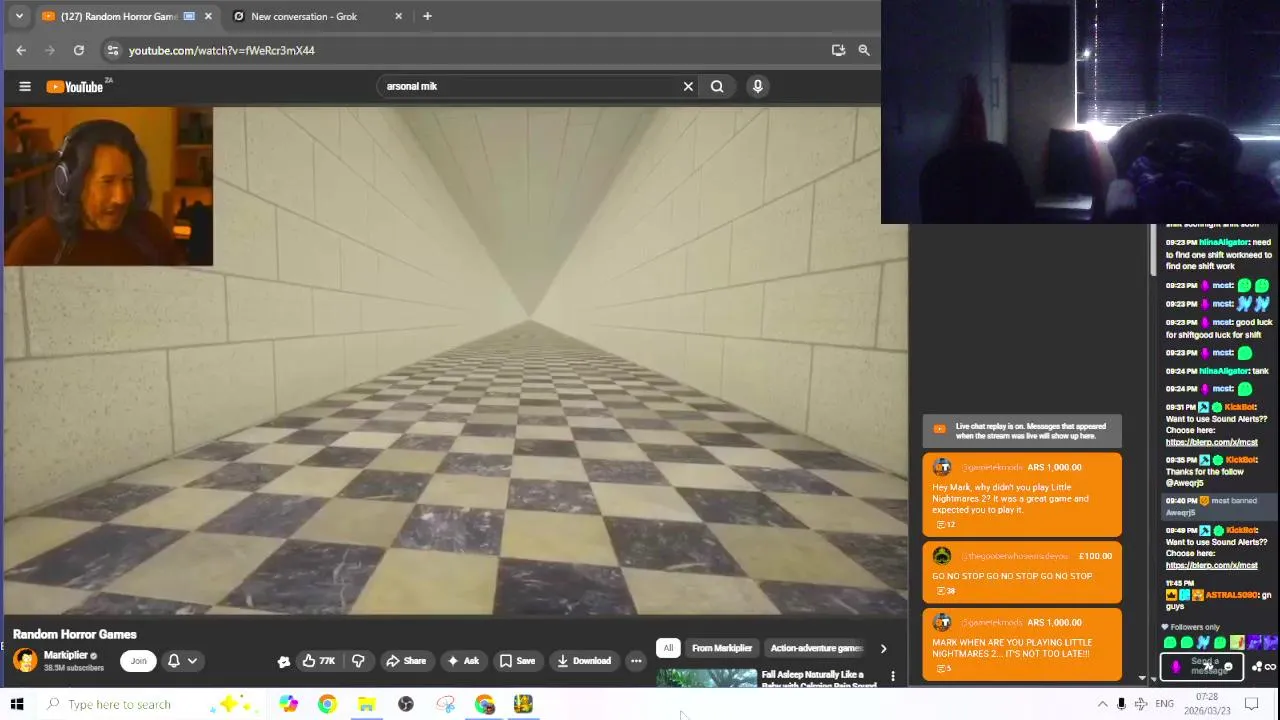The height and width of the screenshot is (720, 1280).
Task: Close the Random Horror Games tab
Action: (208, 16)
